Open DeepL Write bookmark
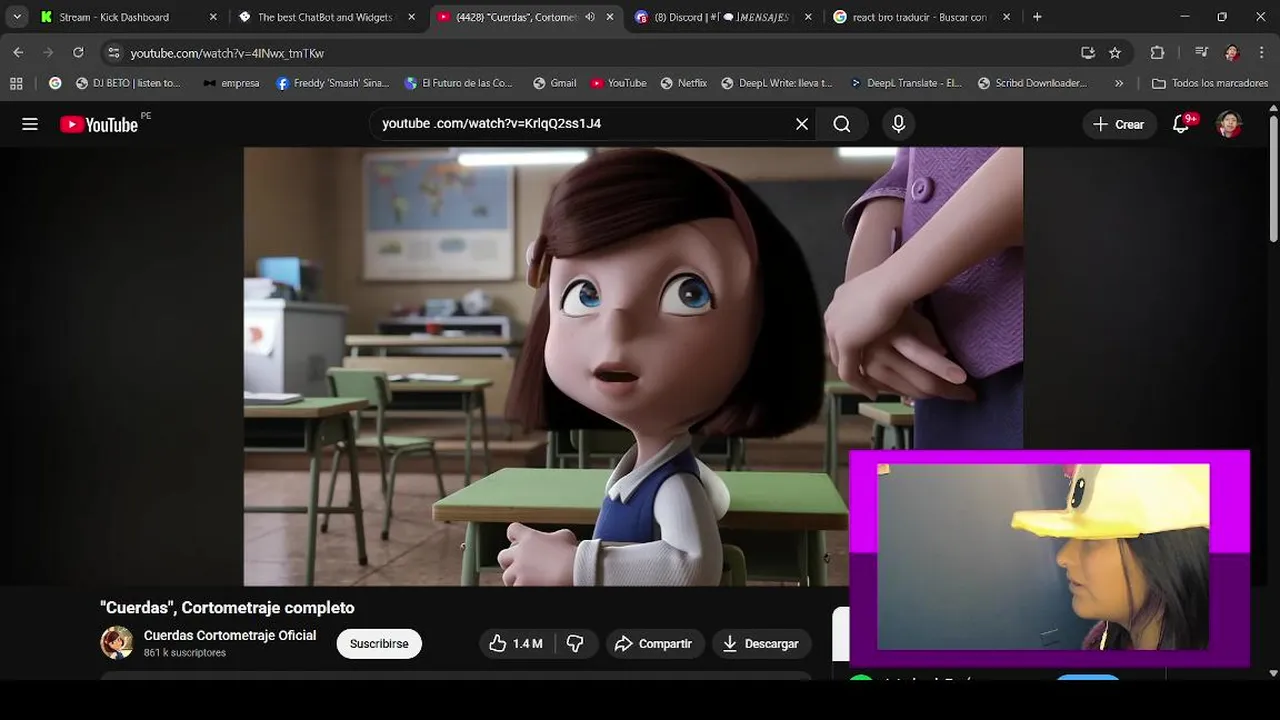Image resolution: width=1280 pixels, height=720 pixels. click(x=777, y=83)
